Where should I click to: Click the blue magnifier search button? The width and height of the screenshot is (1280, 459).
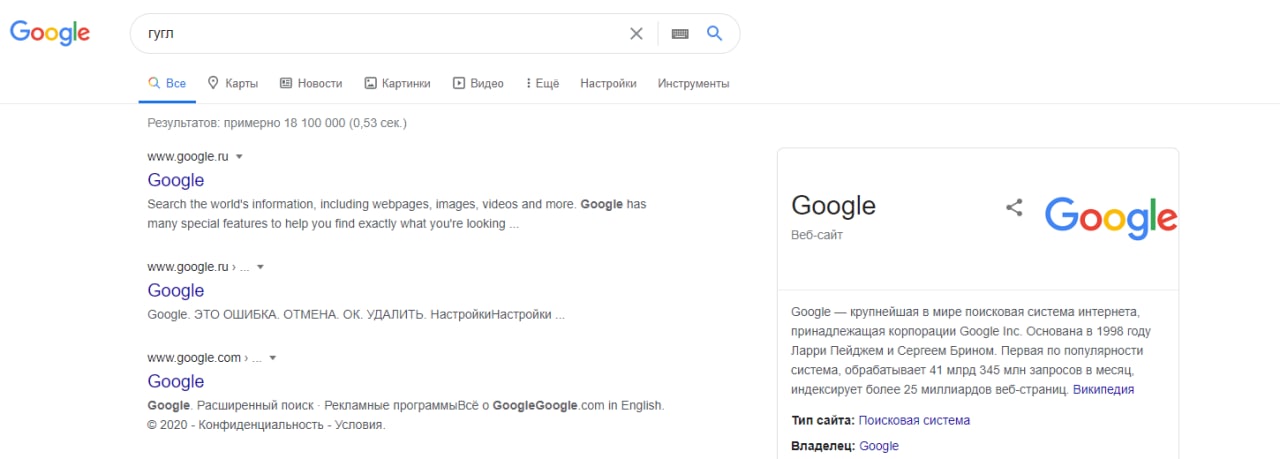pos(714,33)
